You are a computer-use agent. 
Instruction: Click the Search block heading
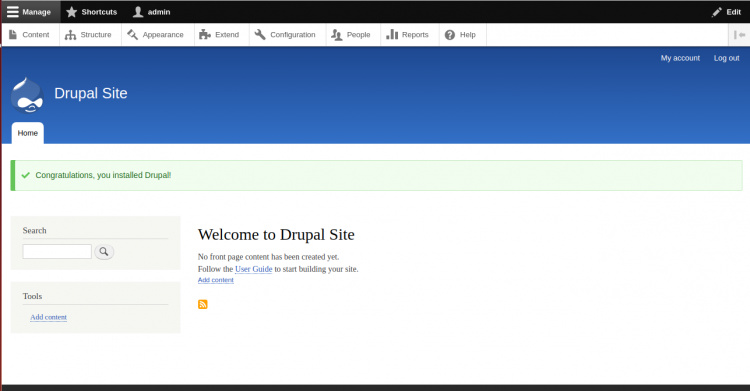pyautogui.click(x=34, y=230)
